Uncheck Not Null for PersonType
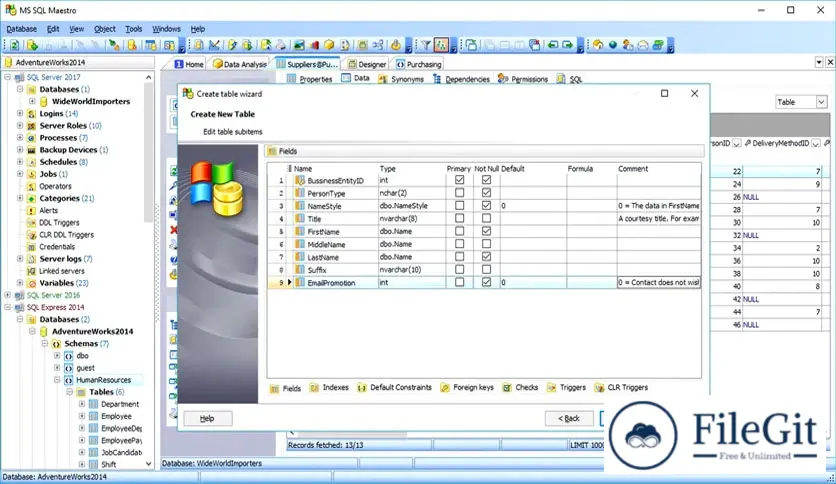This screenshot has height=484, width=836. 486,193
